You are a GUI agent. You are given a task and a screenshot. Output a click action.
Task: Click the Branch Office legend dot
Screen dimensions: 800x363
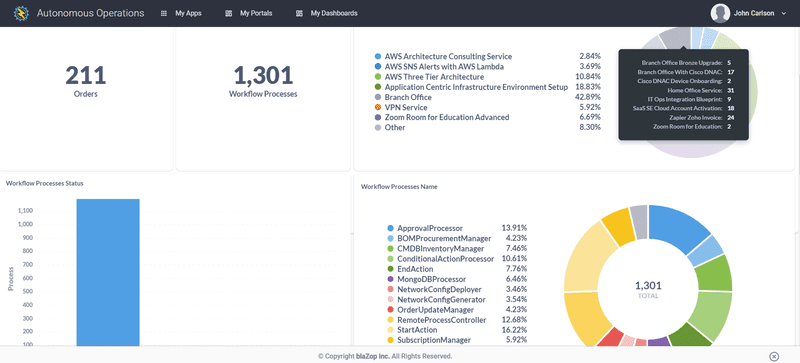[x=378, y=98]
